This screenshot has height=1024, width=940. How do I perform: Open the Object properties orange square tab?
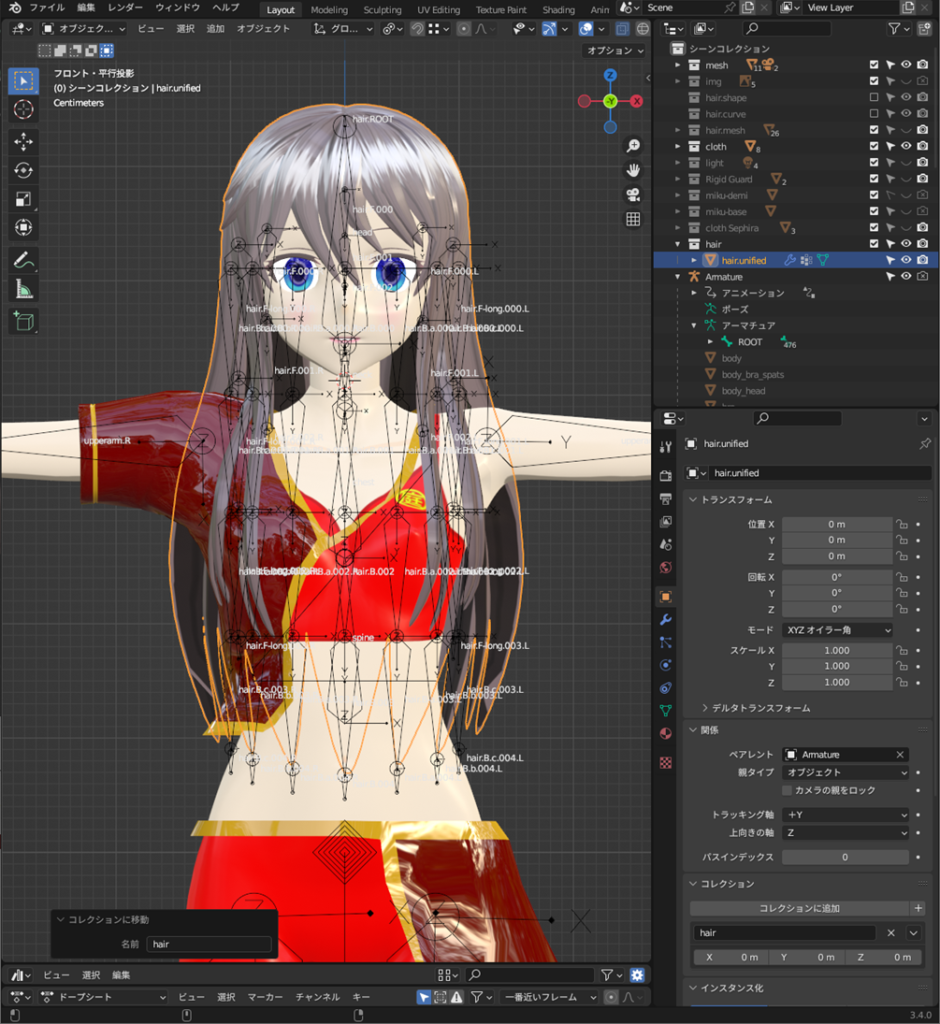pyautogui.click(x=666, y=596)
